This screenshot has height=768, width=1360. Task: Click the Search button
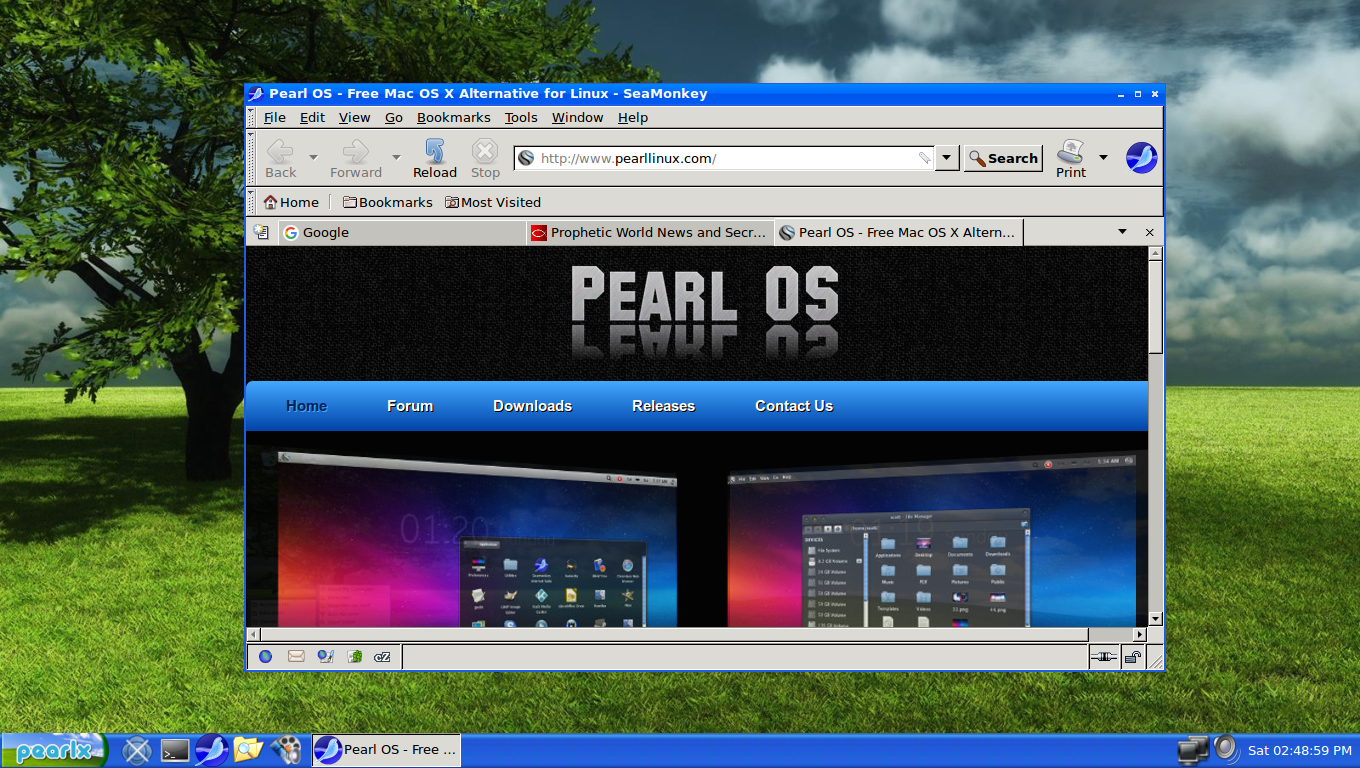1002,157
